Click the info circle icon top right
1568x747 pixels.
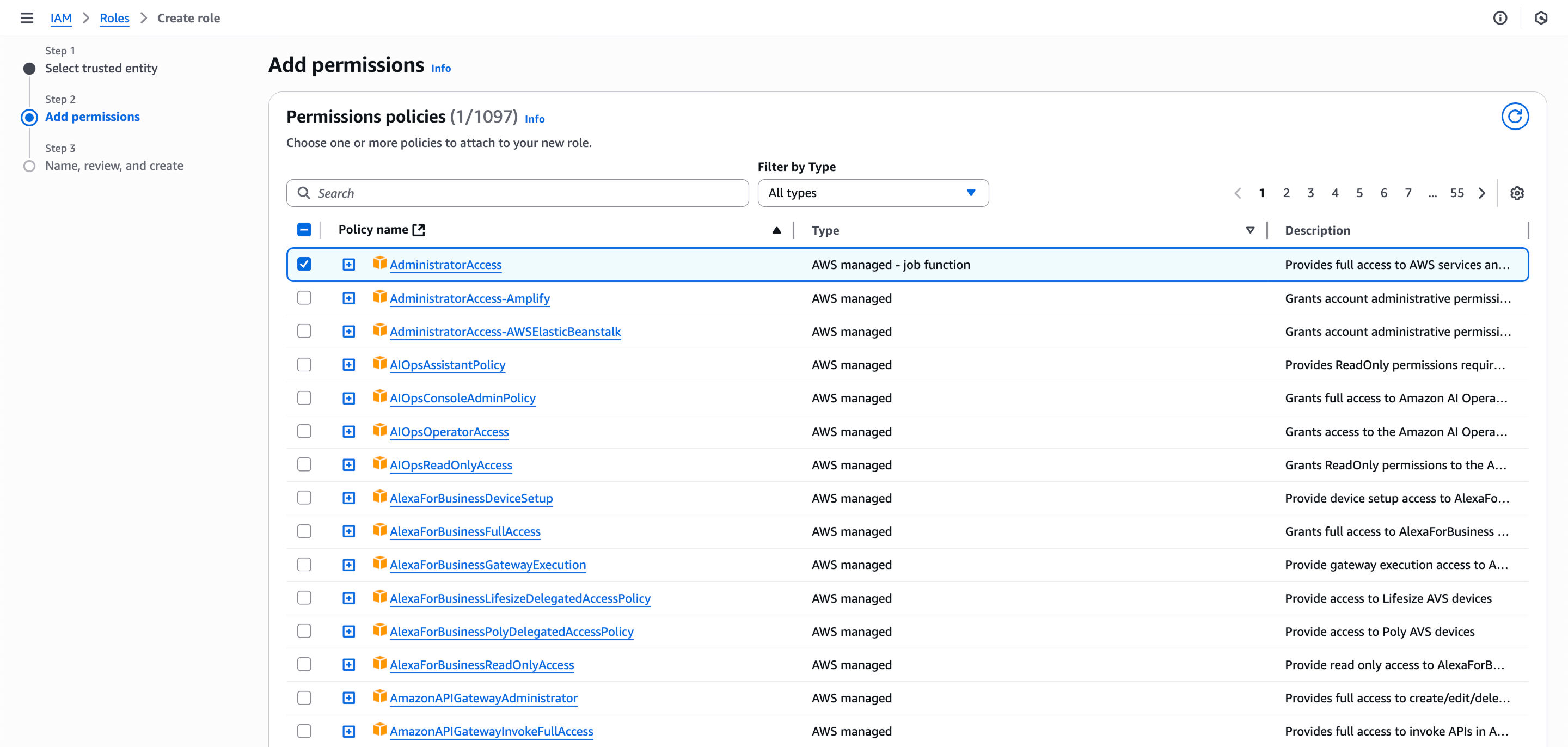(x=1500, y=17)
